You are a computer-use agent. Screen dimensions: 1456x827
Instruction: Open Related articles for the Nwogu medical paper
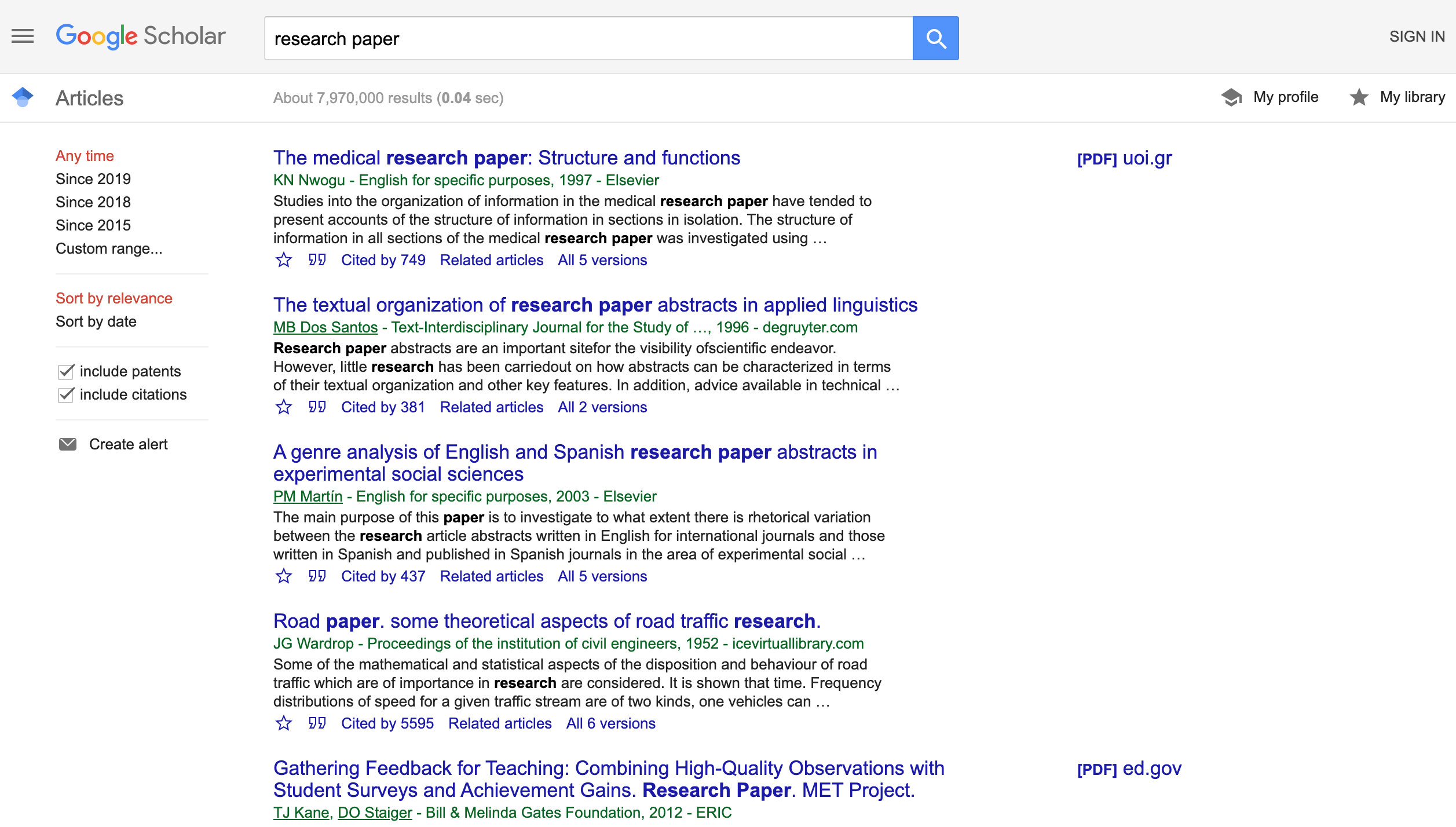pos(492,260)
